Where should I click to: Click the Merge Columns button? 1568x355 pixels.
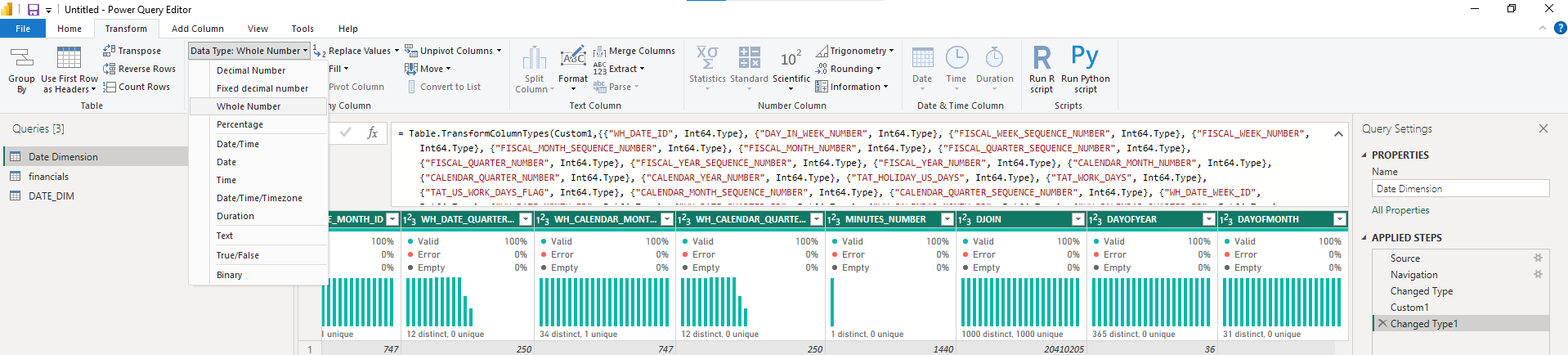(634, 51)
